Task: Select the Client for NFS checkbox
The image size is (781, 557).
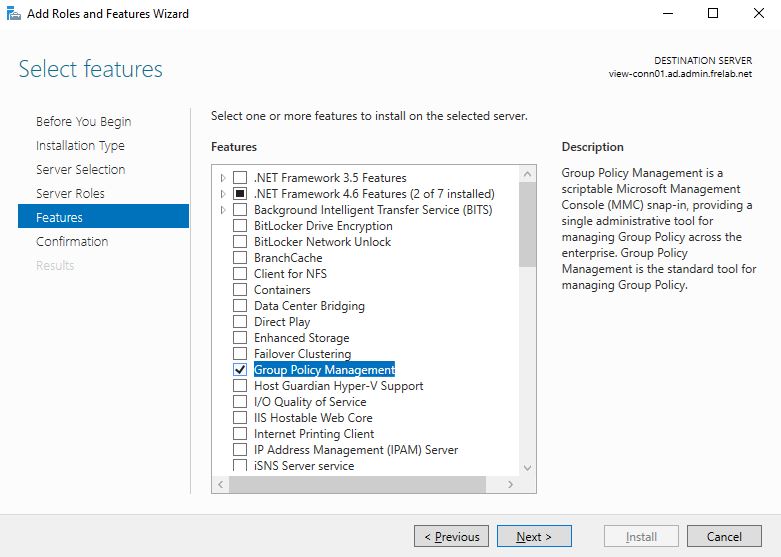Action: click(x=240, y=274)
